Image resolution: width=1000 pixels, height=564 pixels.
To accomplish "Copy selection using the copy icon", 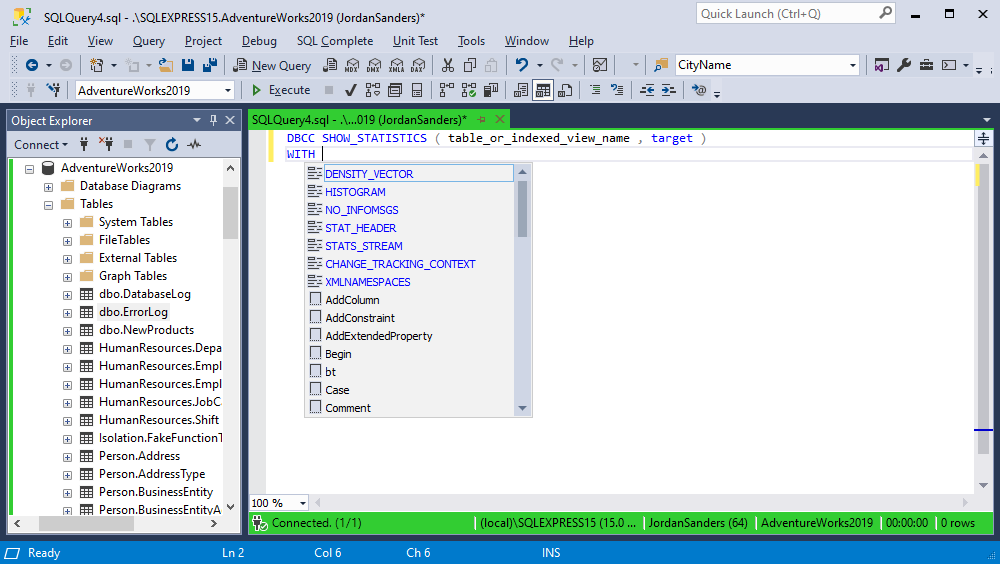I will (470, 65).
